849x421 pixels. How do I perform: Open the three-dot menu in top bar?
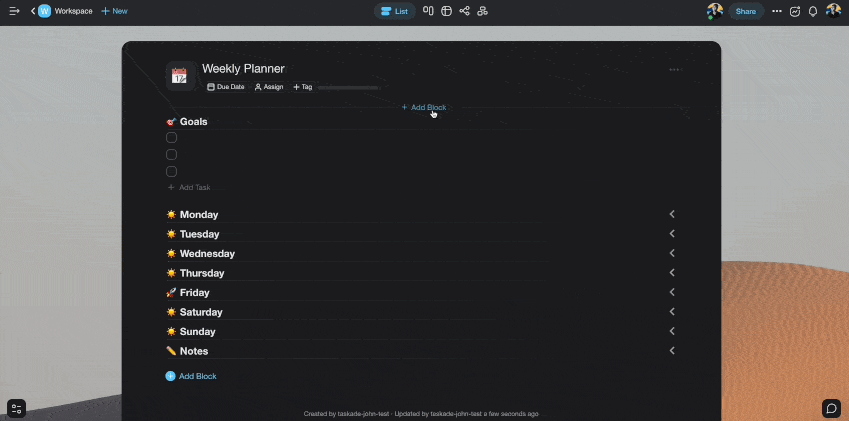[x=777, y=11]
